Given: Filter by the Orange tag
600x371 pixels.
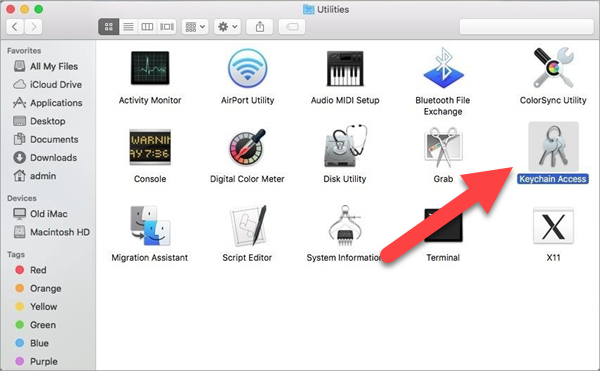Looking at the screenshot, I should tap(38, 288).
